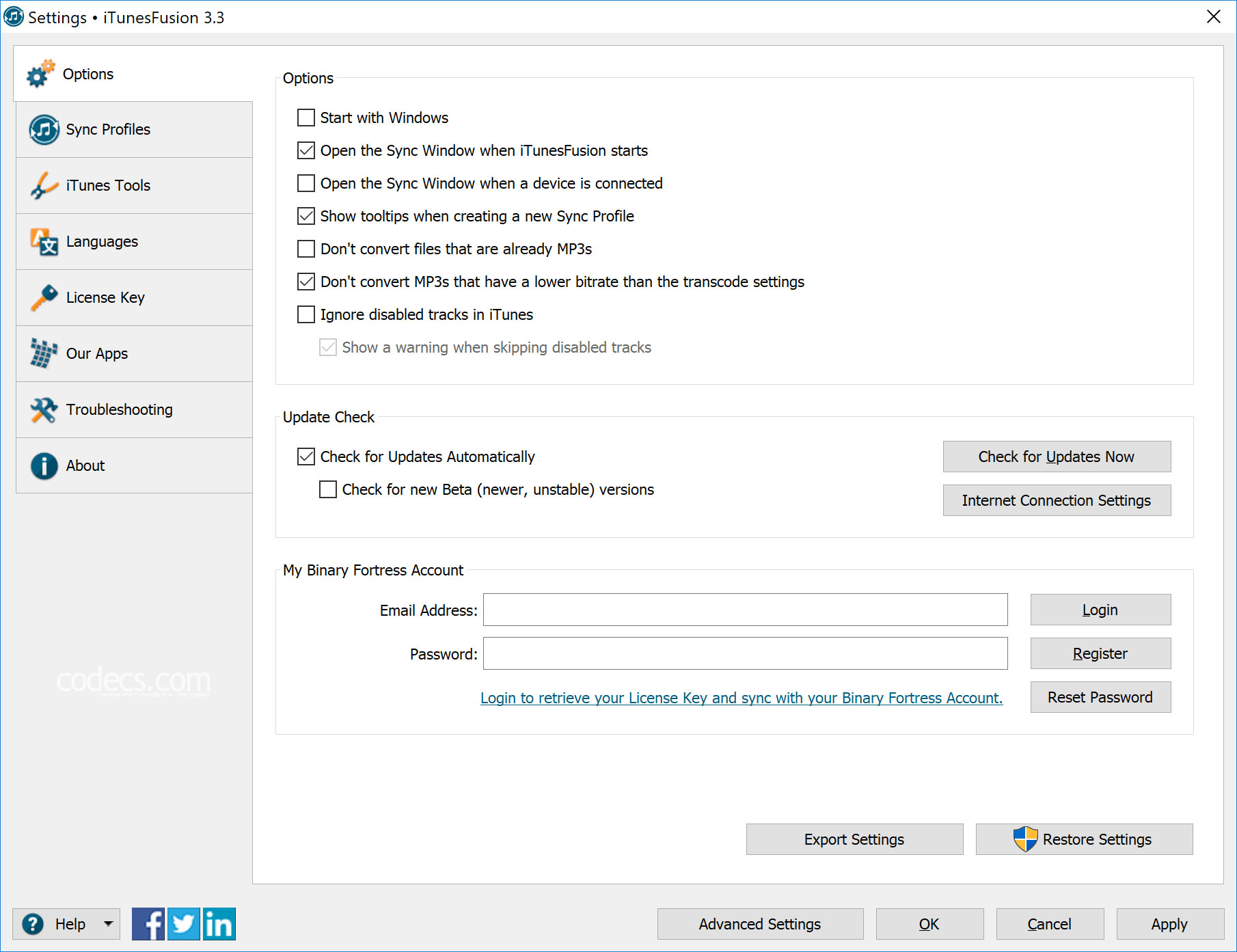Open the Twitter page icon
Viewport: 1237px width, 952px height.
click(x=184, y=924)
